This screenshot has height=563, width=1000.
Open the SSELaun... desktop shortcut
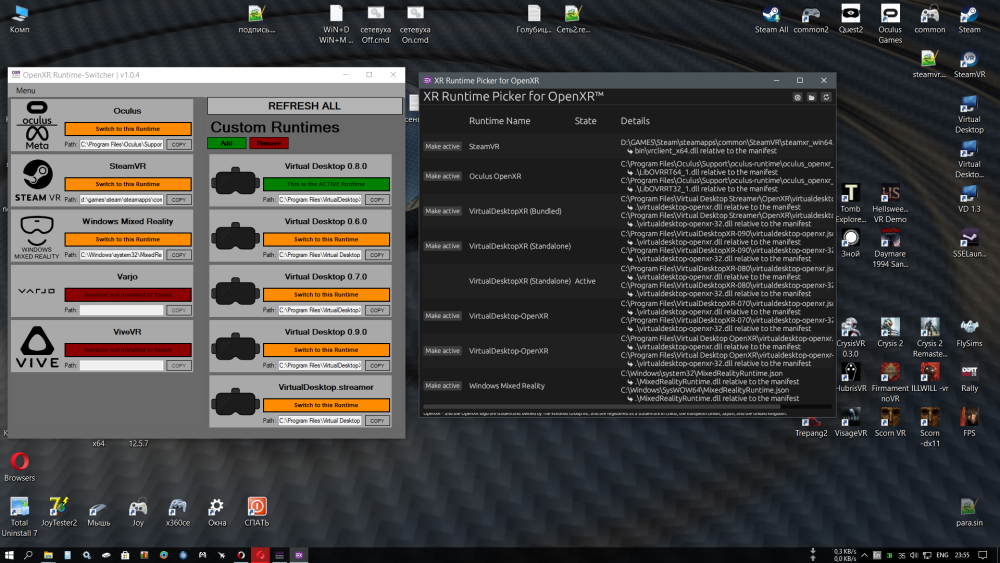[969, 244]
